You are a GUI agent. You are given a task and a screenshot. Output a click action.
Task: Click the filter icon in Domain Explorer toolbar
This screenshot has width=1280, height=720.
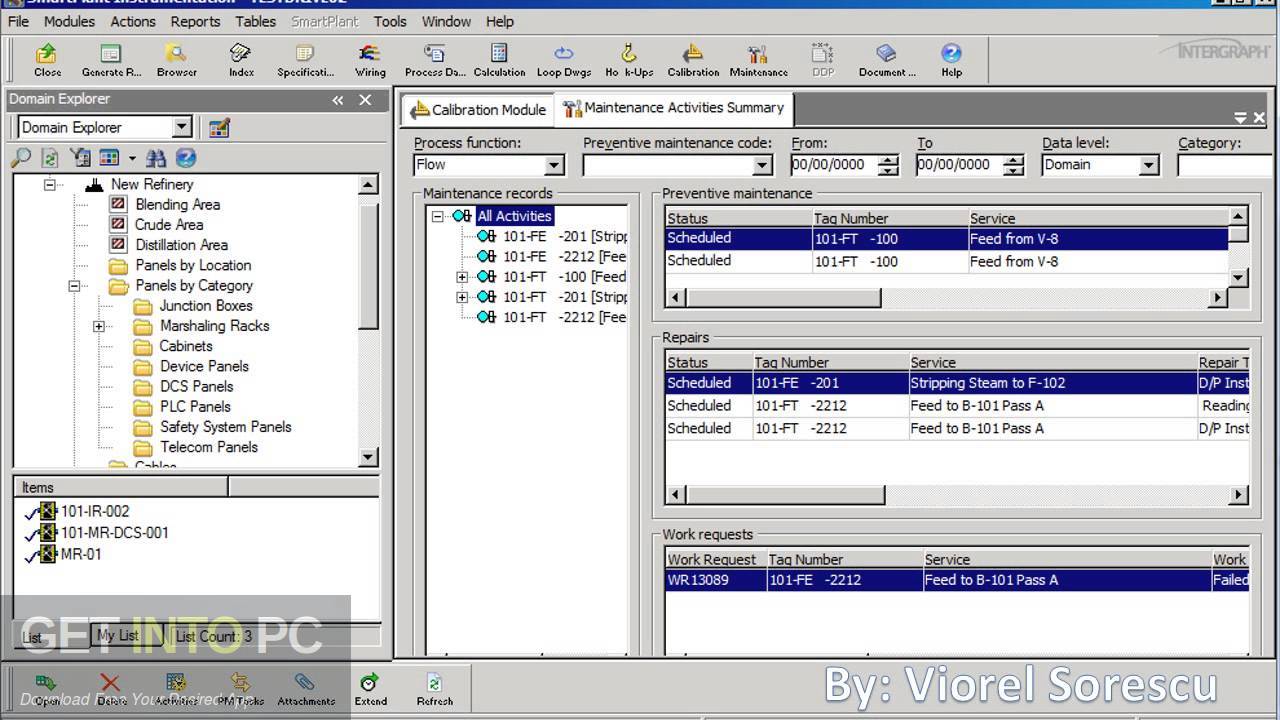[80, 158]
